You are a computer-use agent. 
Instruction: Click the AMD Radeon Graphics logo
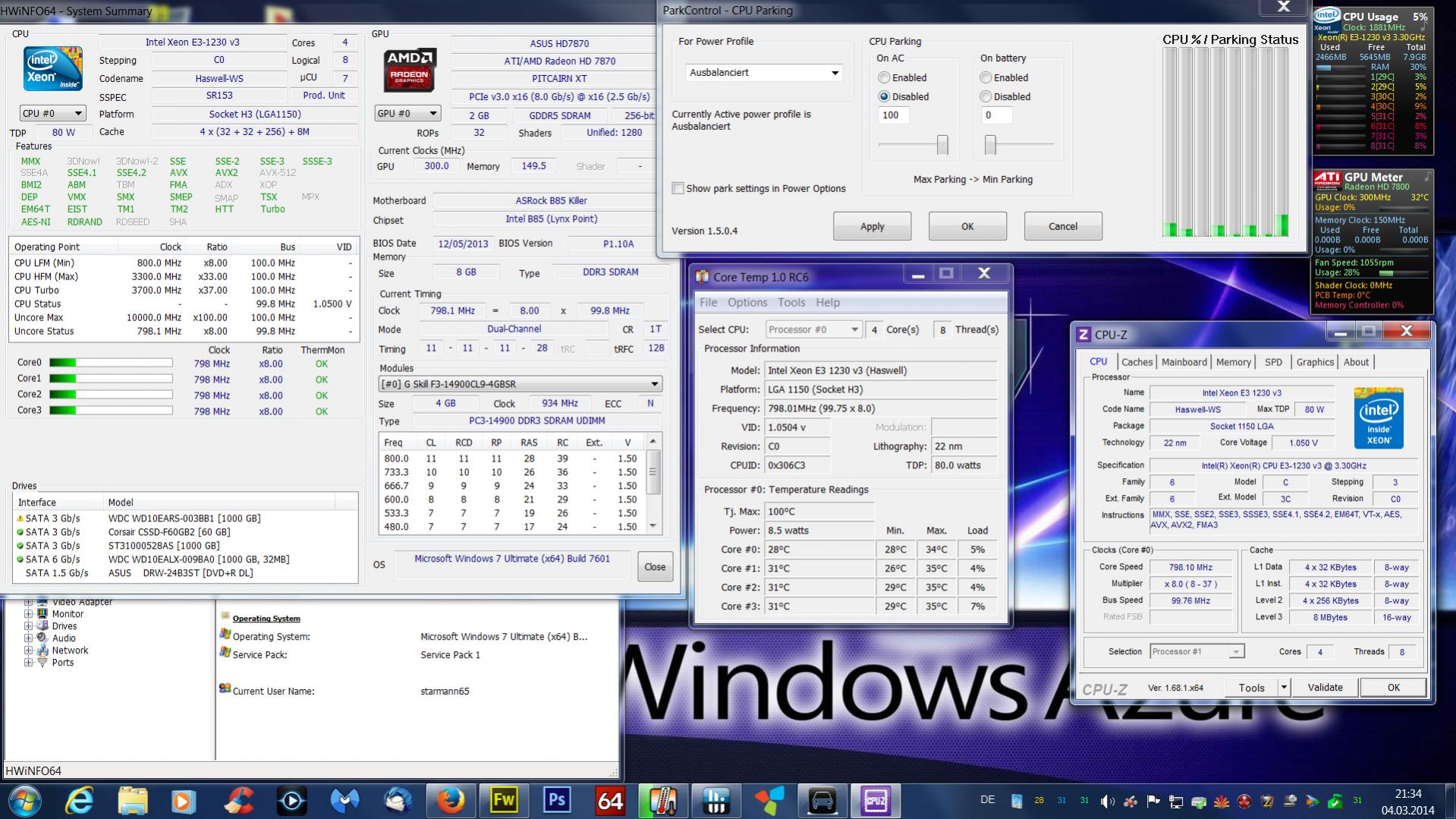click(x=410, y=71)
